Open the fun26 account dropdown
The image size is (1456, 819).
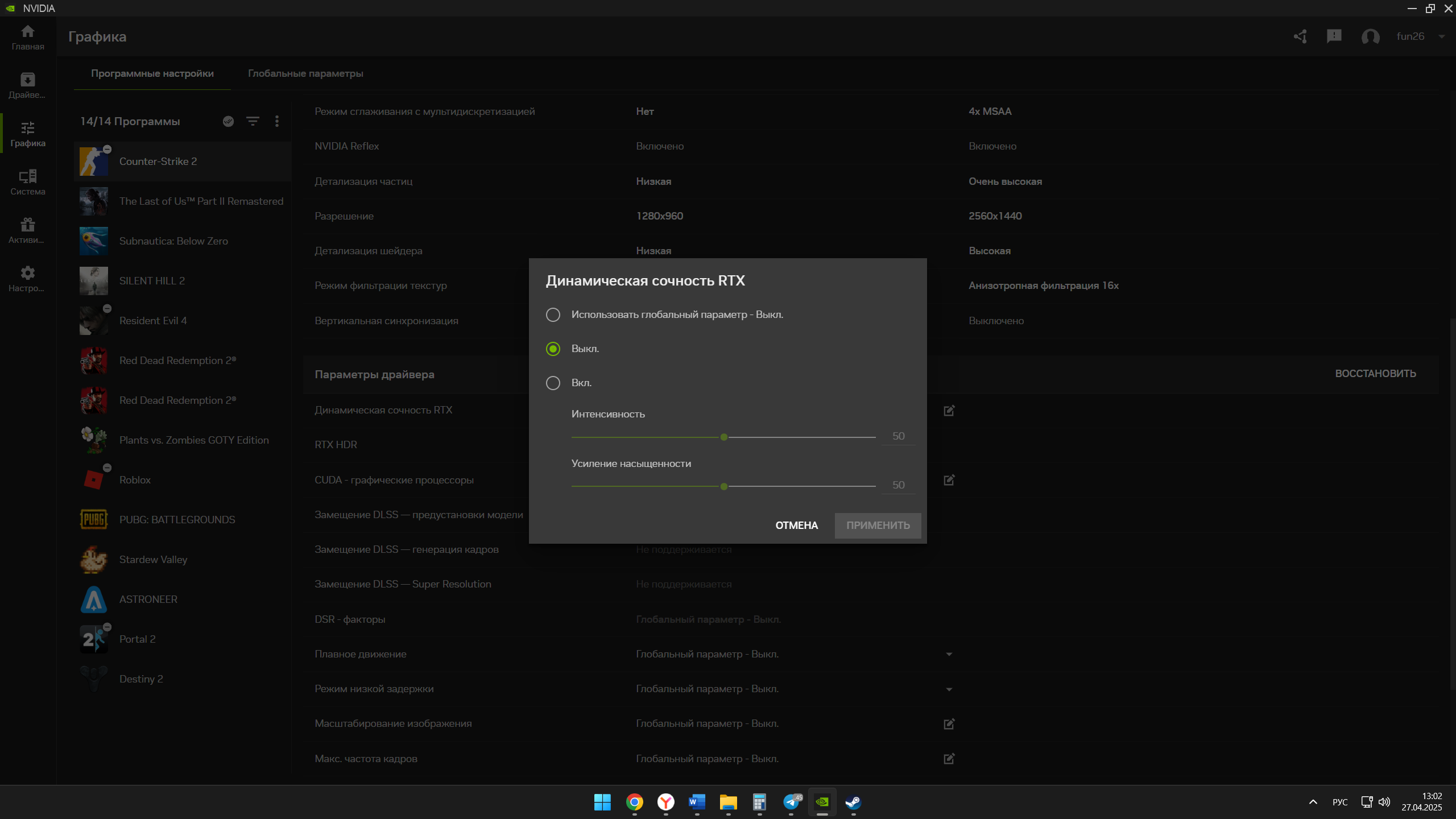tap(1441, 36)
